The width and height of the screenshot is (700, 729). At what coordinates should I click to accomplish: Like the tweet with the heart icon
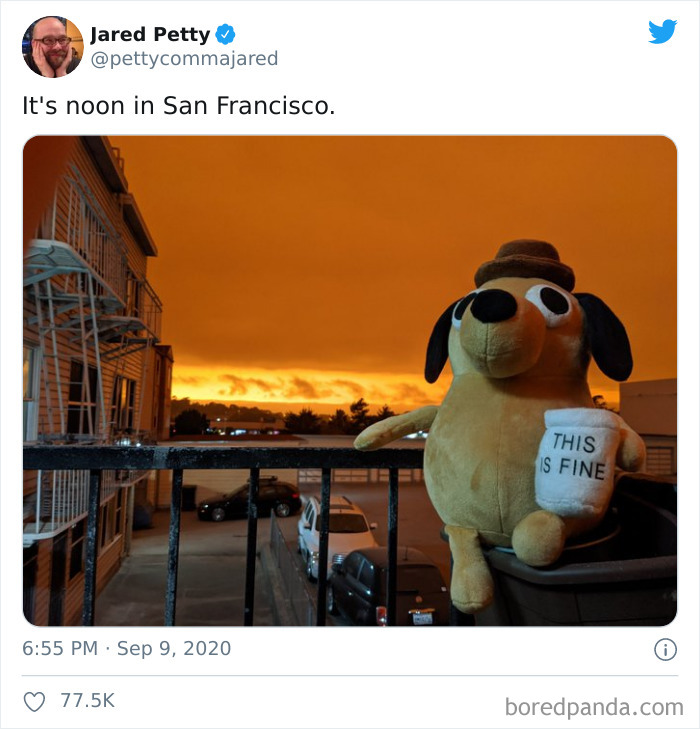34,701
